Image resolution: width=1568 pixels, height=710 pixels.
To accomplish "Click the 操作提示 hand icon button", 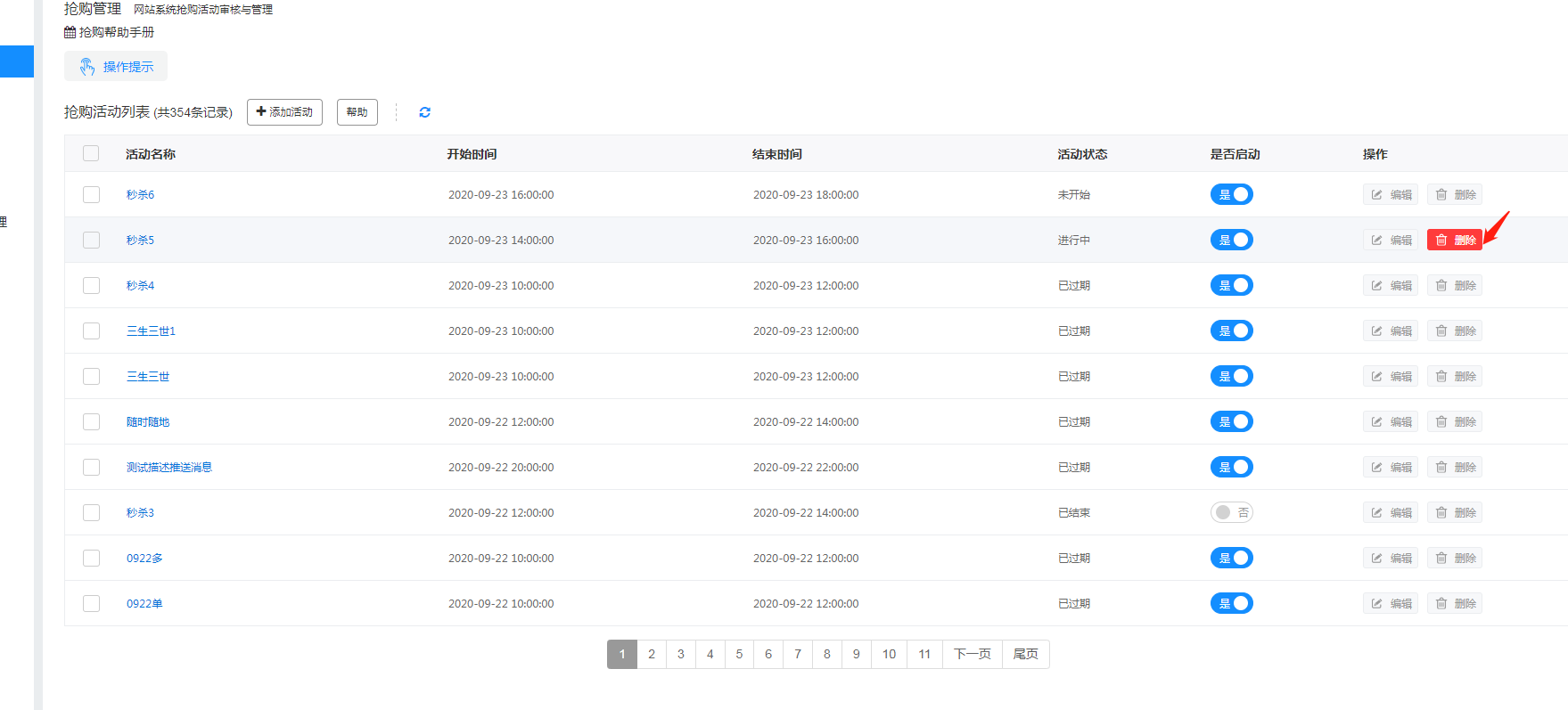I will [116, 67].
